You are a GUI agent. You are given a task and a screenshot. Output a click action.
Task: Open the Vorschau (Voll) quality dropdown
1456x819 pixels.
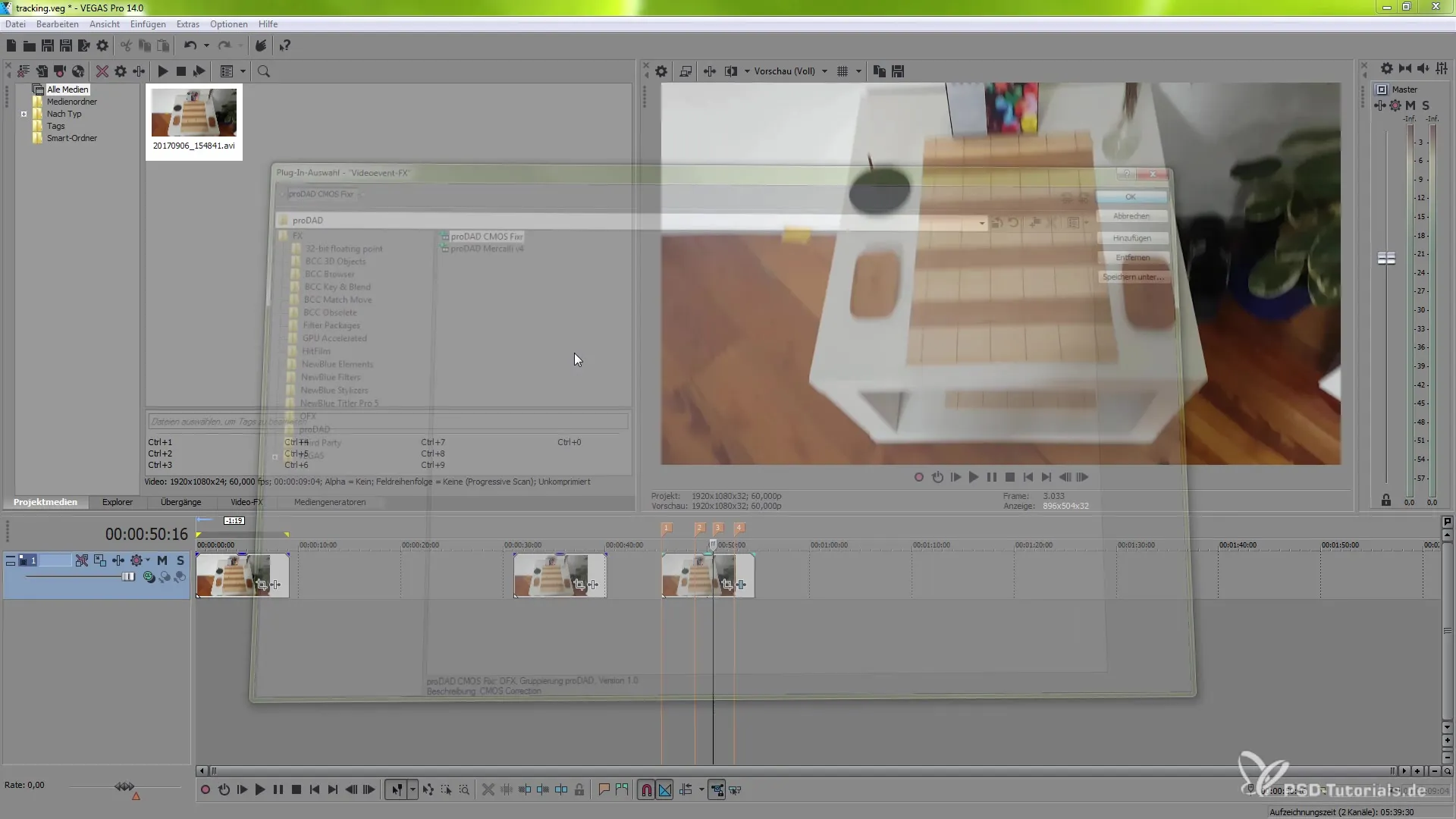pos(790,71)
